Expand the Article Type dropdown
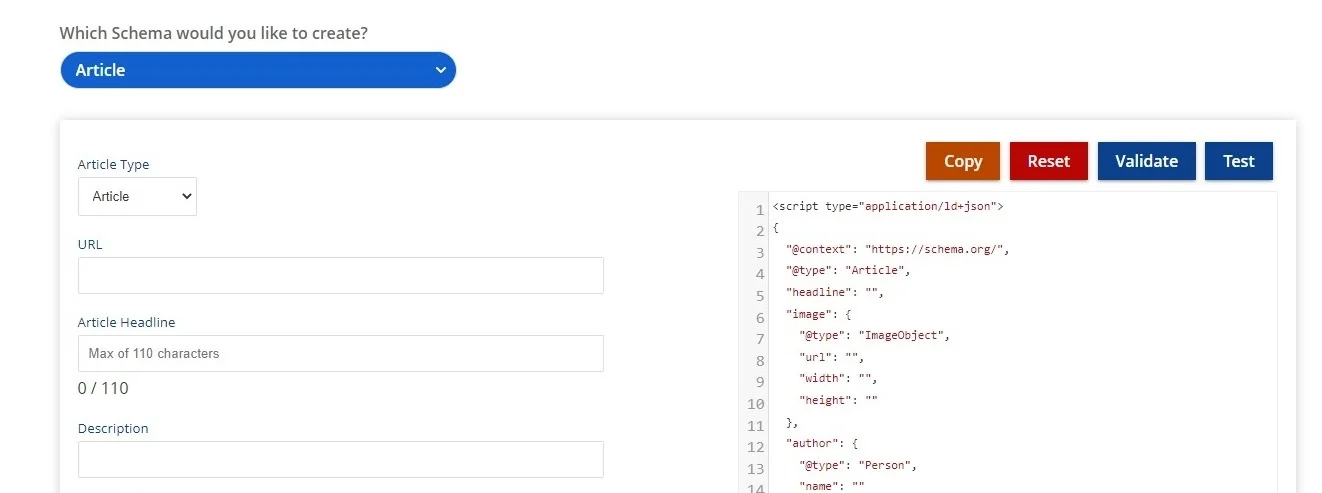Image resolution: width=1322 pixels, height=493 pixels. point(137,197)
